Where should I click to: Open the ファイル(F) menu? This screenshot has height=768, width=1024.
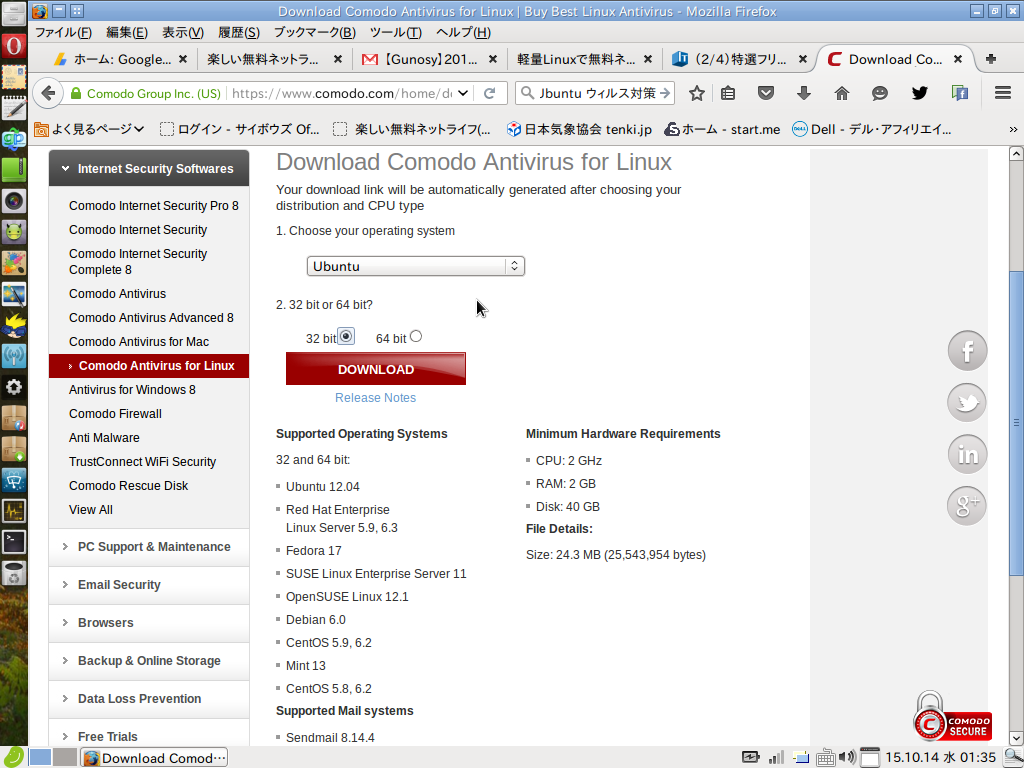coord(63,32)
